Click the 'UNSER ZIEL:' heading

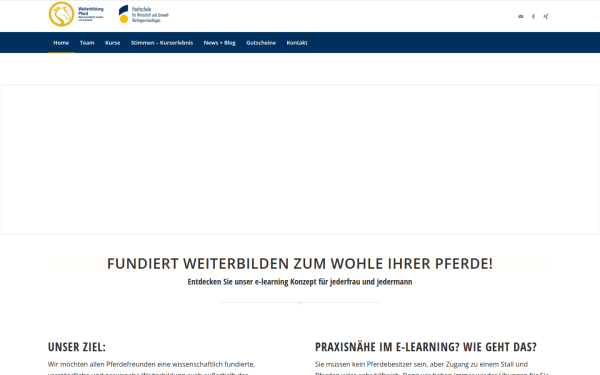[x=77, y=347]
